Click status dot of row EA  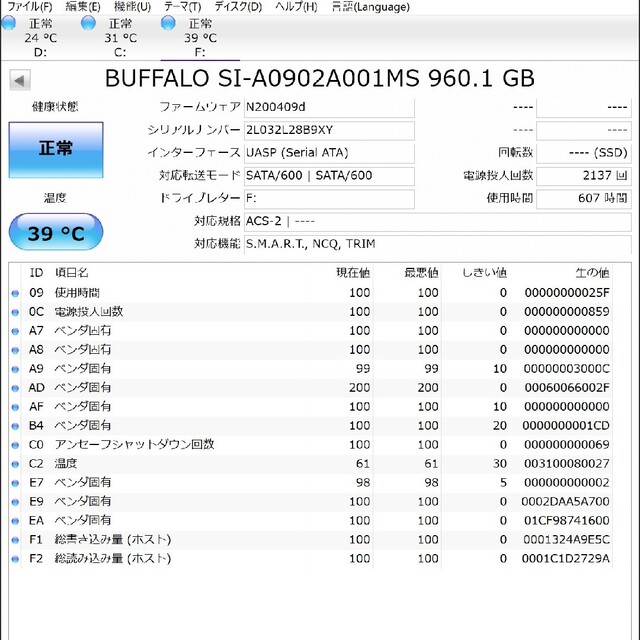[x=15, y=521]
